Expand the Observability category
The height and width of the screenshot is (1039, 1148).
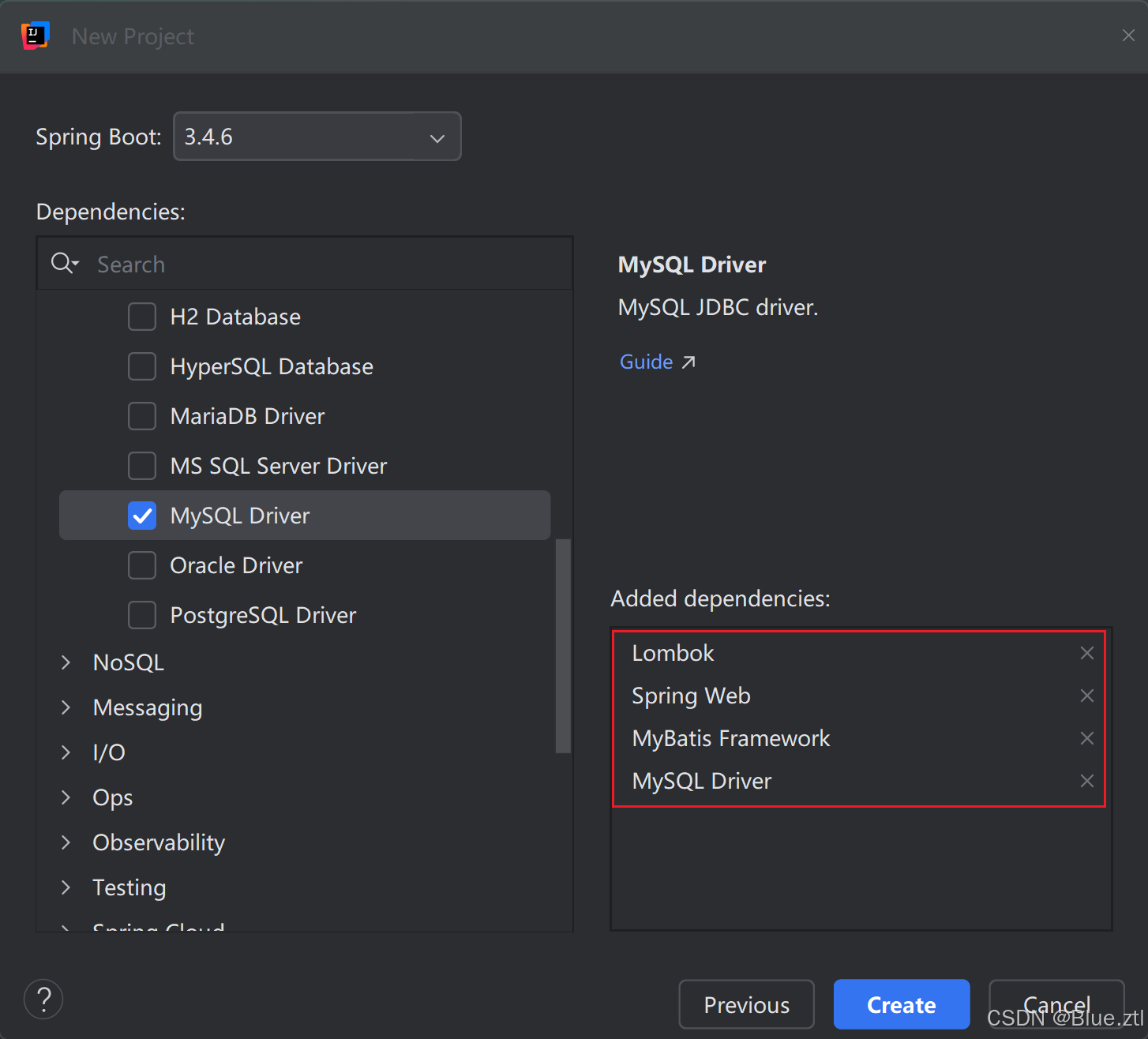pos(66,842)
